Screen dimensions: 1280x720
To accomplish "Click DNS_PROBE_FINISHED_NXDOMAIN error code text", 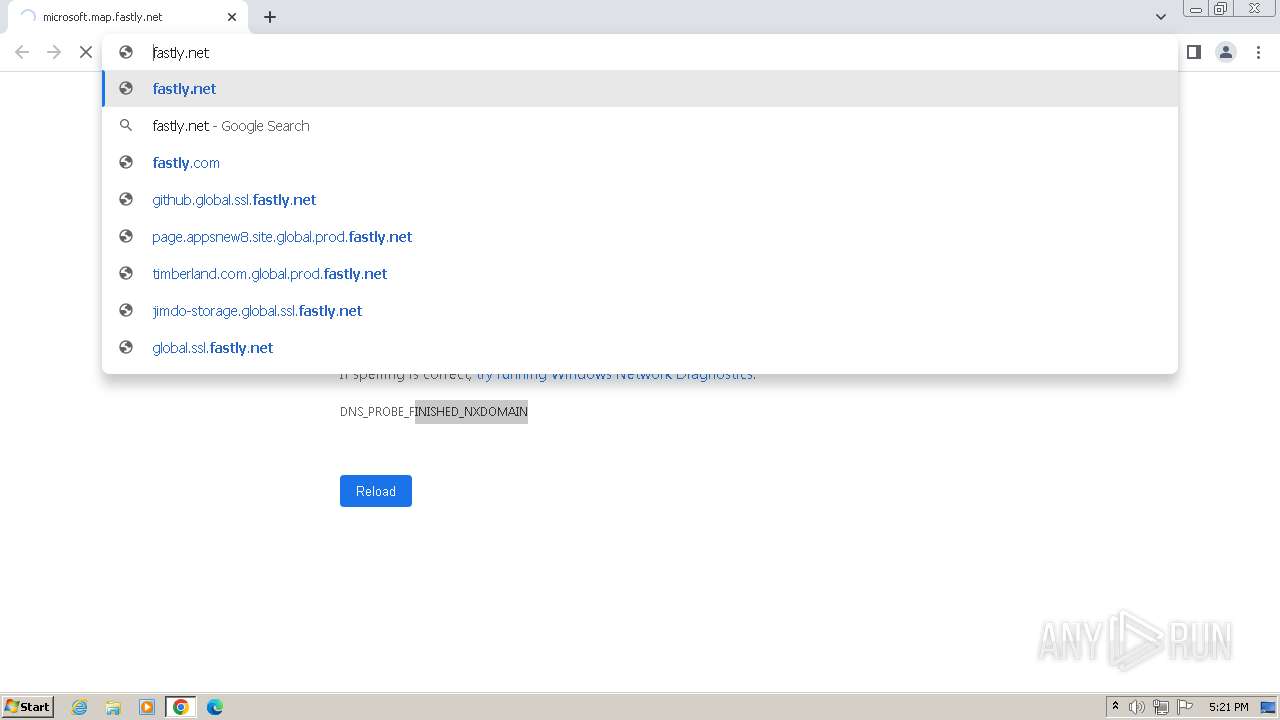I will pos(434,411).
